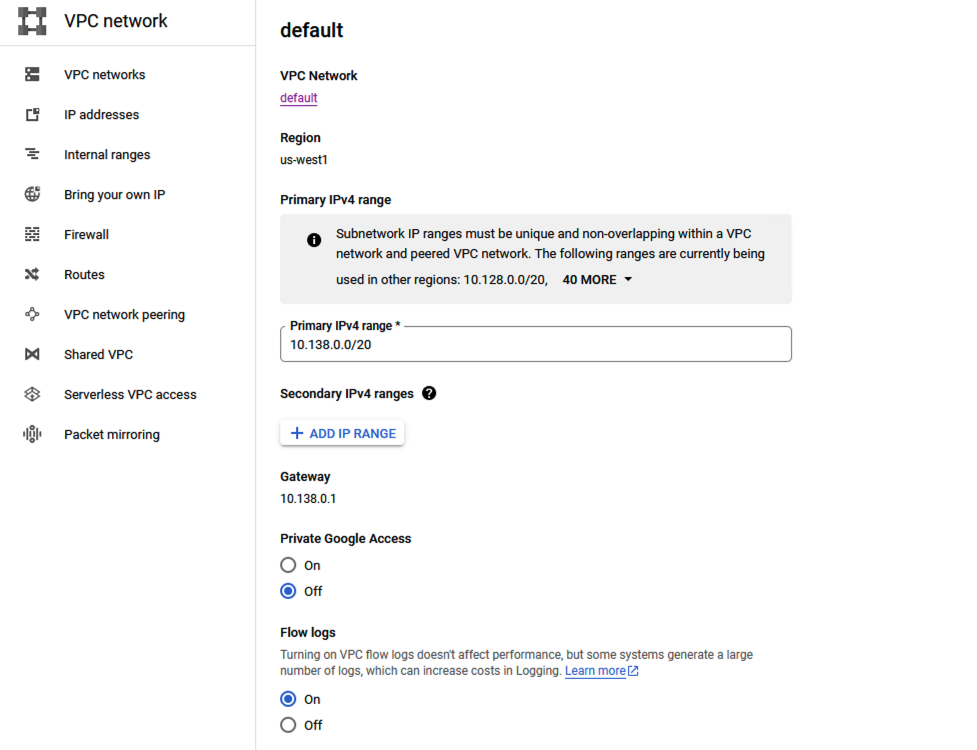Click the Shared VPC sidebar icon
This screenshot has height=750, width=977.
32,354
